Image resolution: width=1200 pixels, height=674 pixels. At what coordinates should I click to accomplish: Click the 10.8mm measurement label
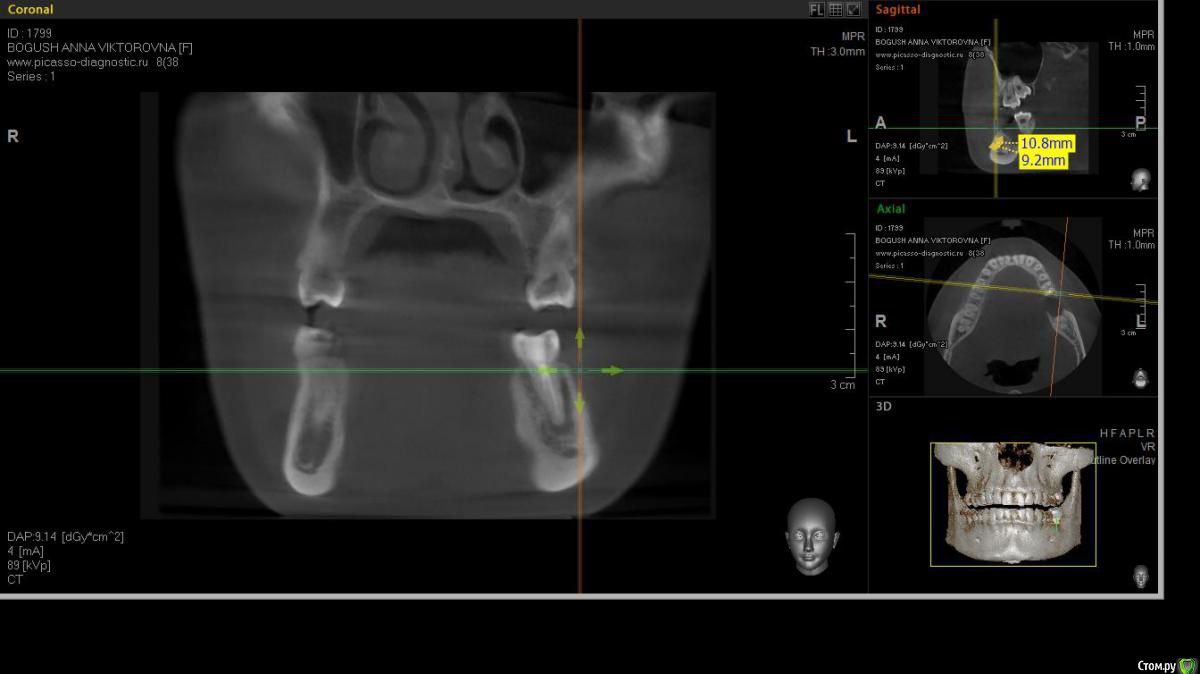click(1046, 143)
